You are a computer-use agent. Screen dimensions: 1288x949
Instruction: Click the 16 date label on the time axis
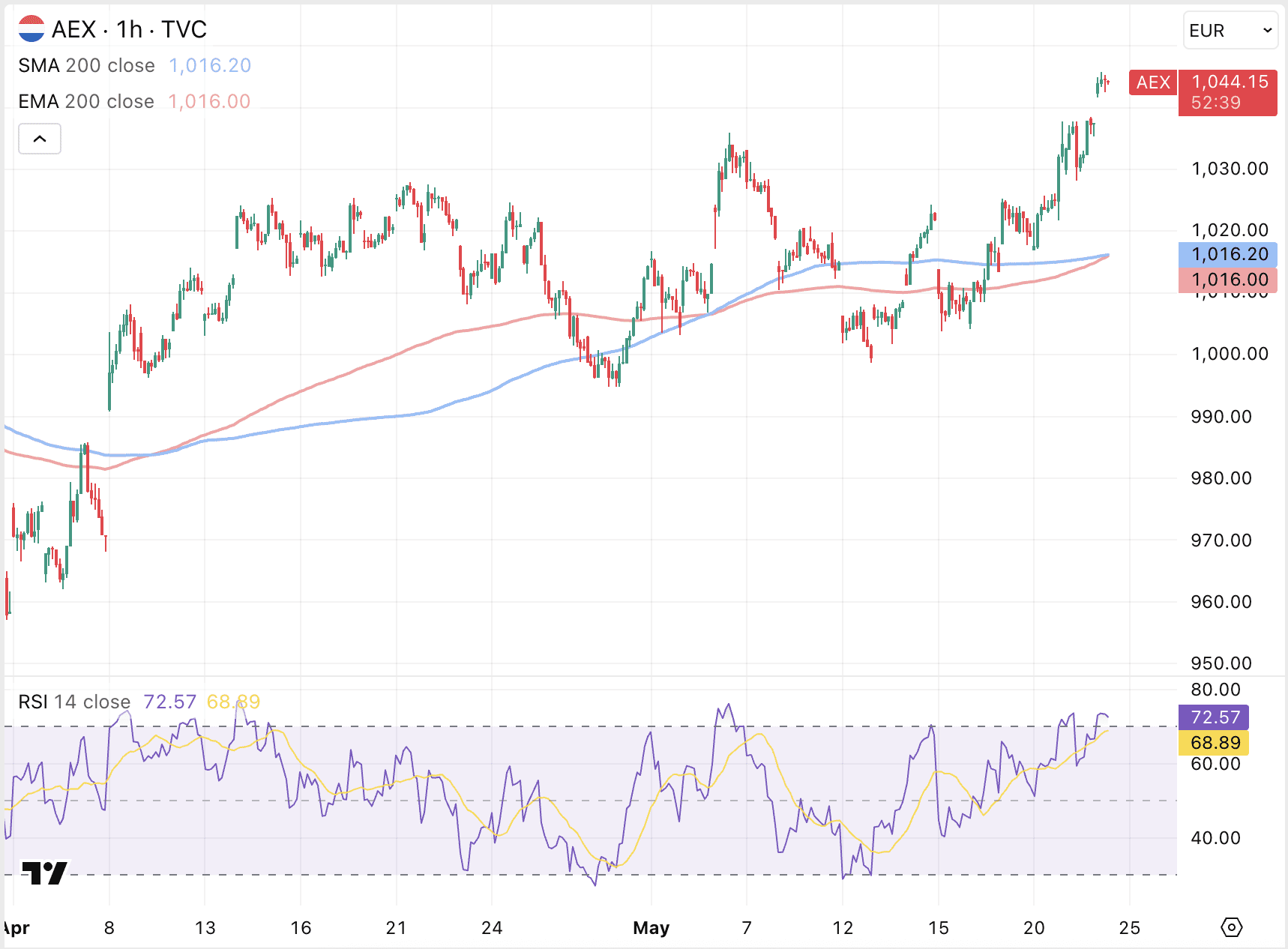[301, 928]
